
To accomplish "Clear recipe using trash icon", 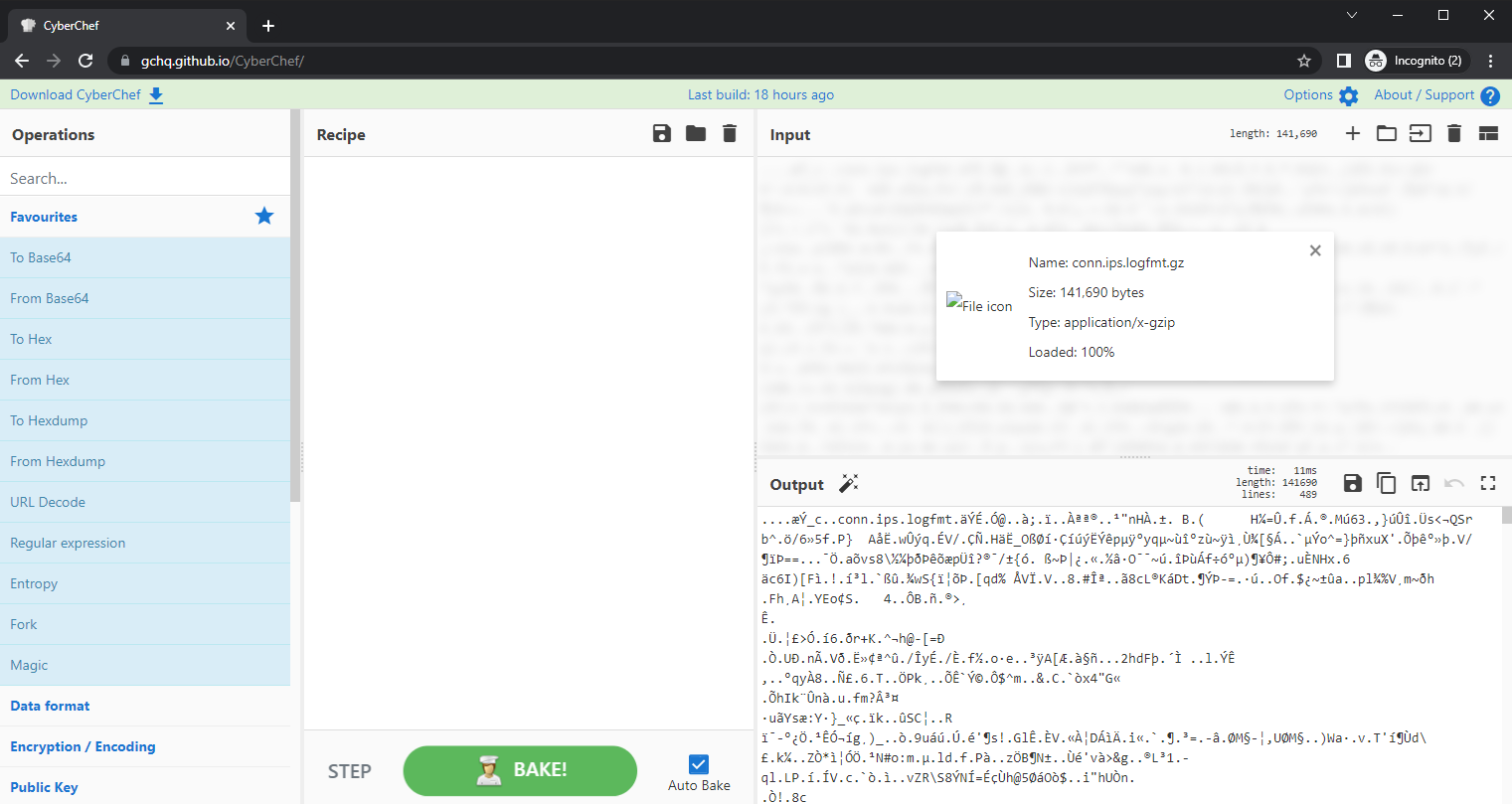I will pos(730,133).
